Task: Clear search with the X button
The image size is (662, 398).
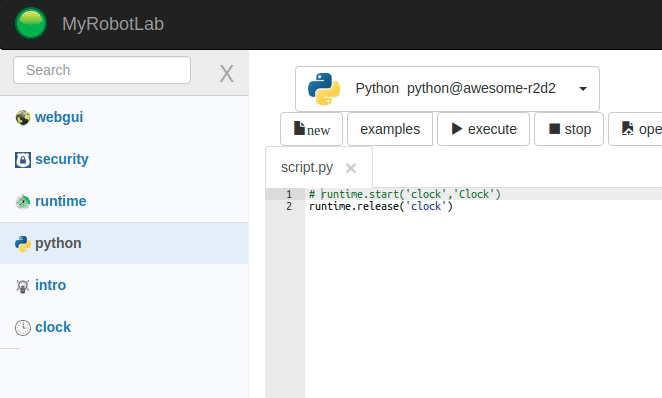Action: (x=226, y=74)
